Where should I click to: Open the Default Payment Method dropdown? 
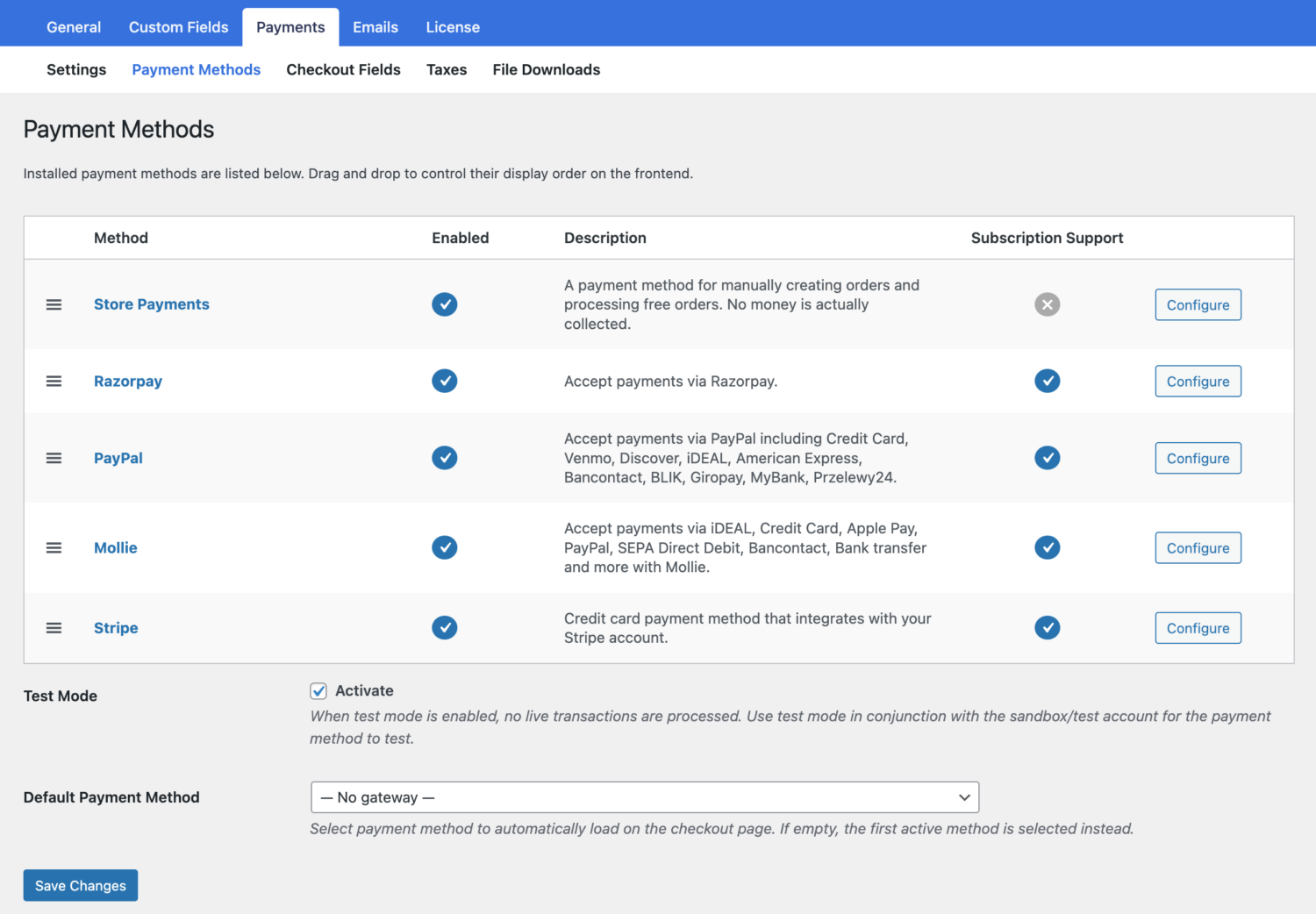(x=645, y=797)
